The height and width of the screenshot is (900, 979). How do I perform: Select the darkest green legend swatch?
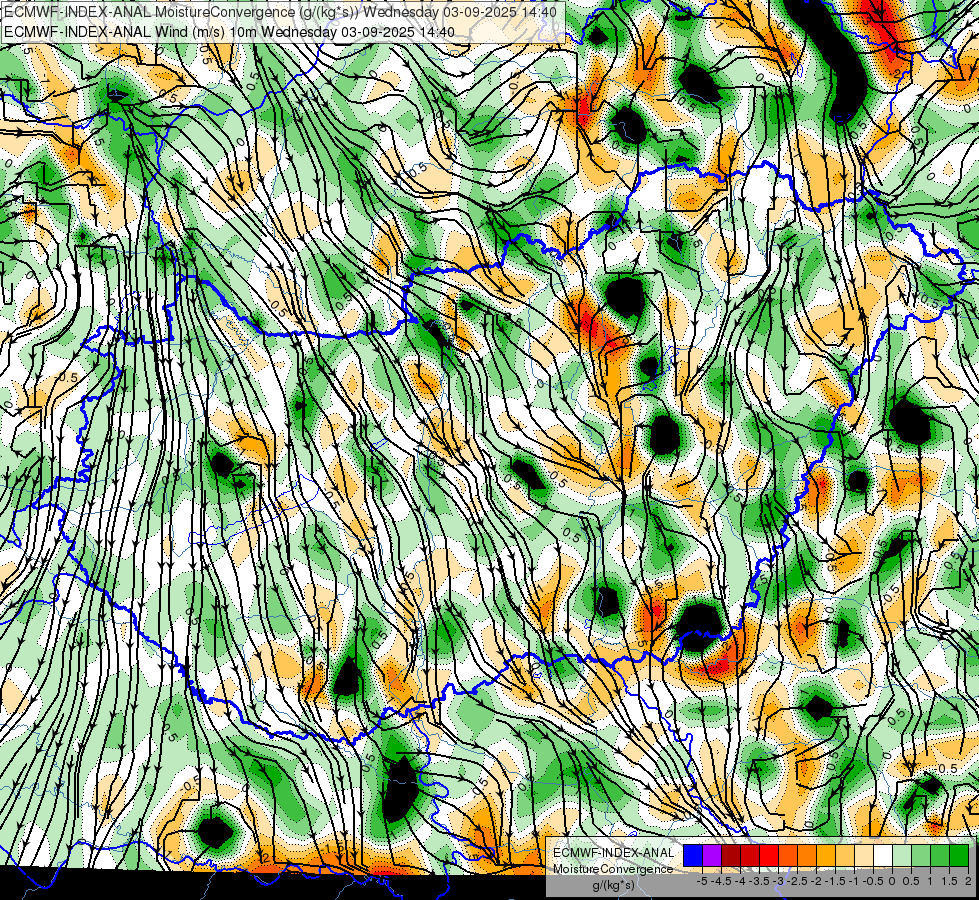pos(959,856)
